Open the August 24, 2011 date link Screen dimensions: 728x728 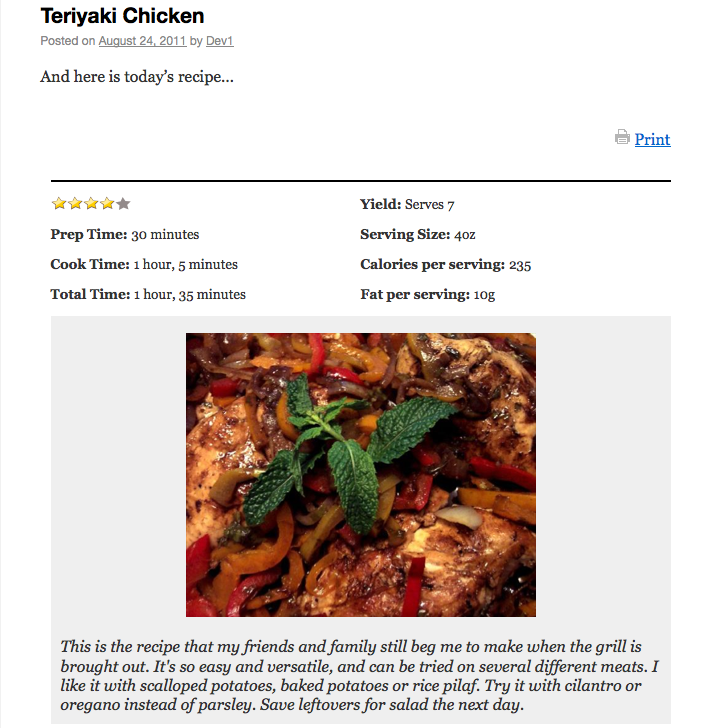coord(142,41)
